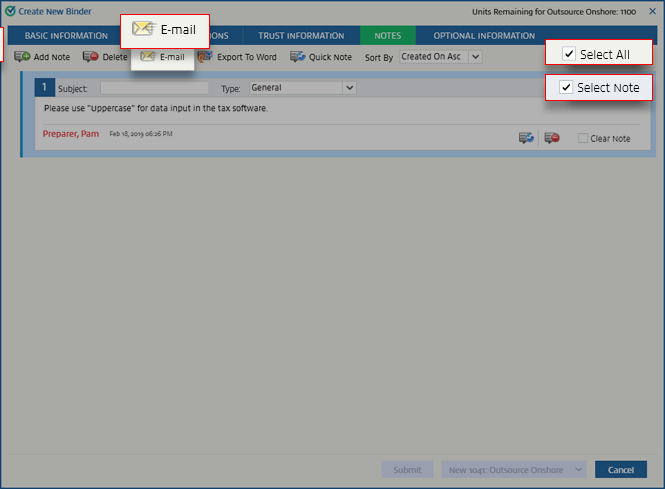Toggle the Select Note checkbox
The width and height of the screenshot is (665, 489).
point(566,87)
